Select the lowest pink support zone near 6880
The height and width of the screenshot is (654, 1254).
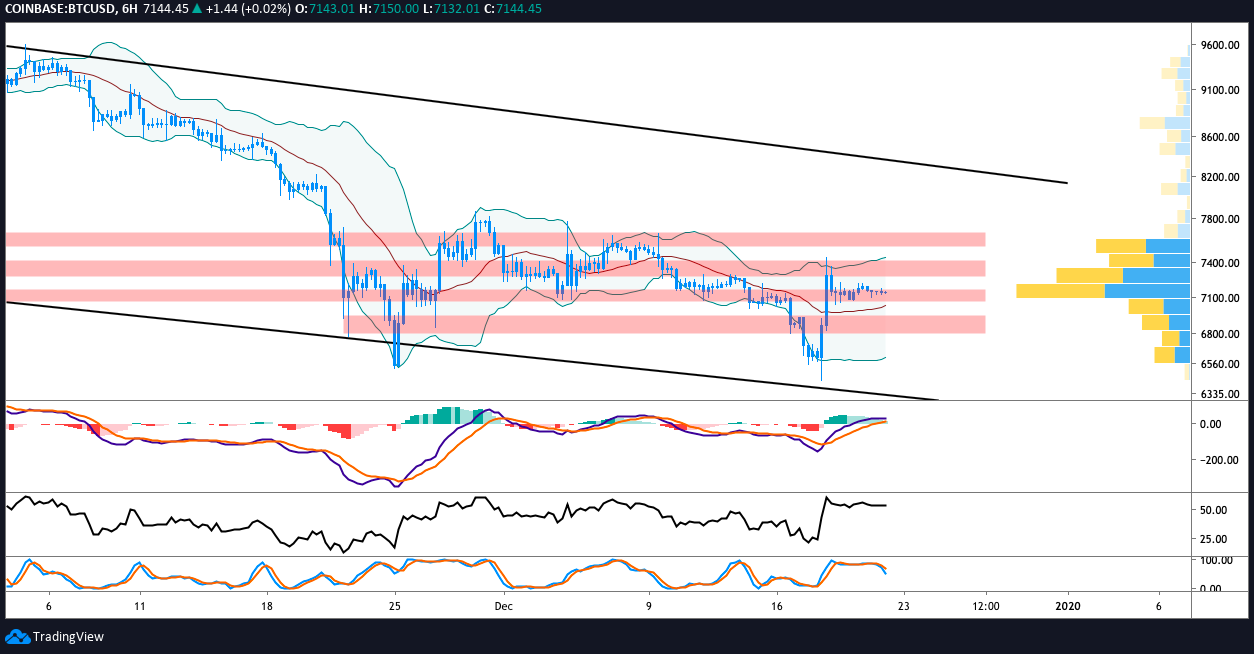664,325
